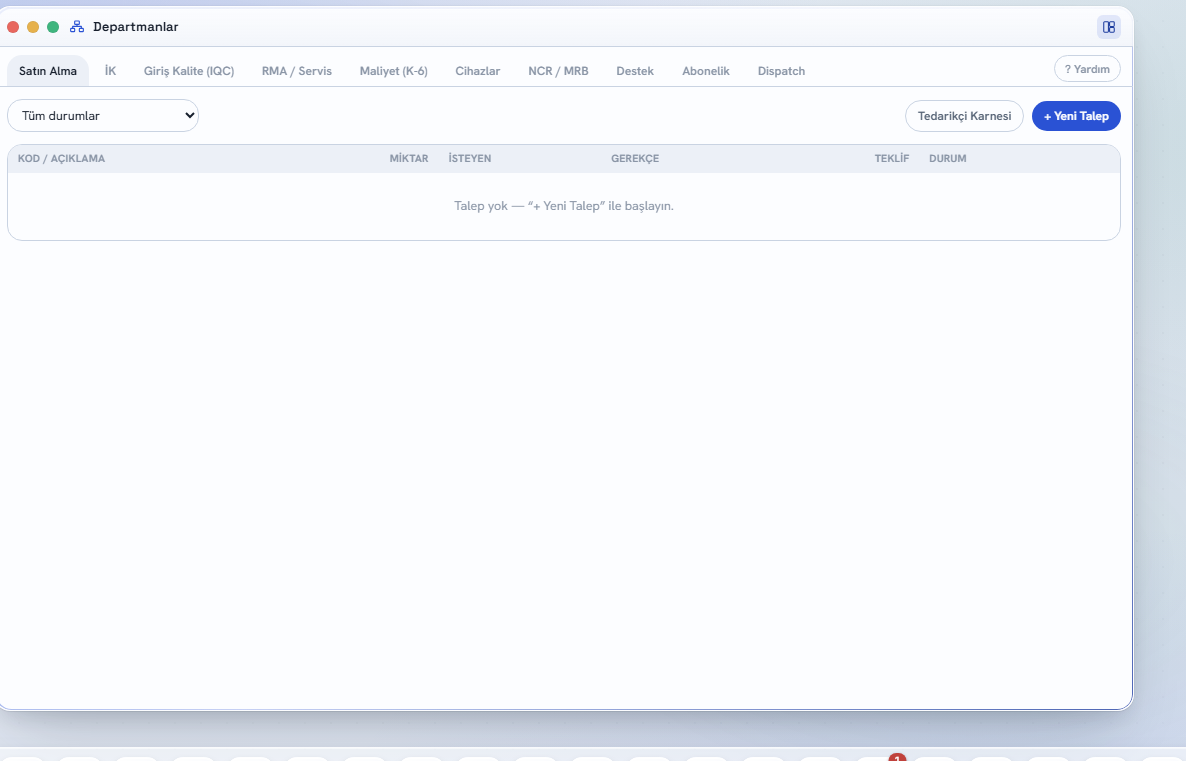Click the İSTEYEN column header
Image resolution: width=1186 pixels, height=761 pixels.
[x=470, y=159]
